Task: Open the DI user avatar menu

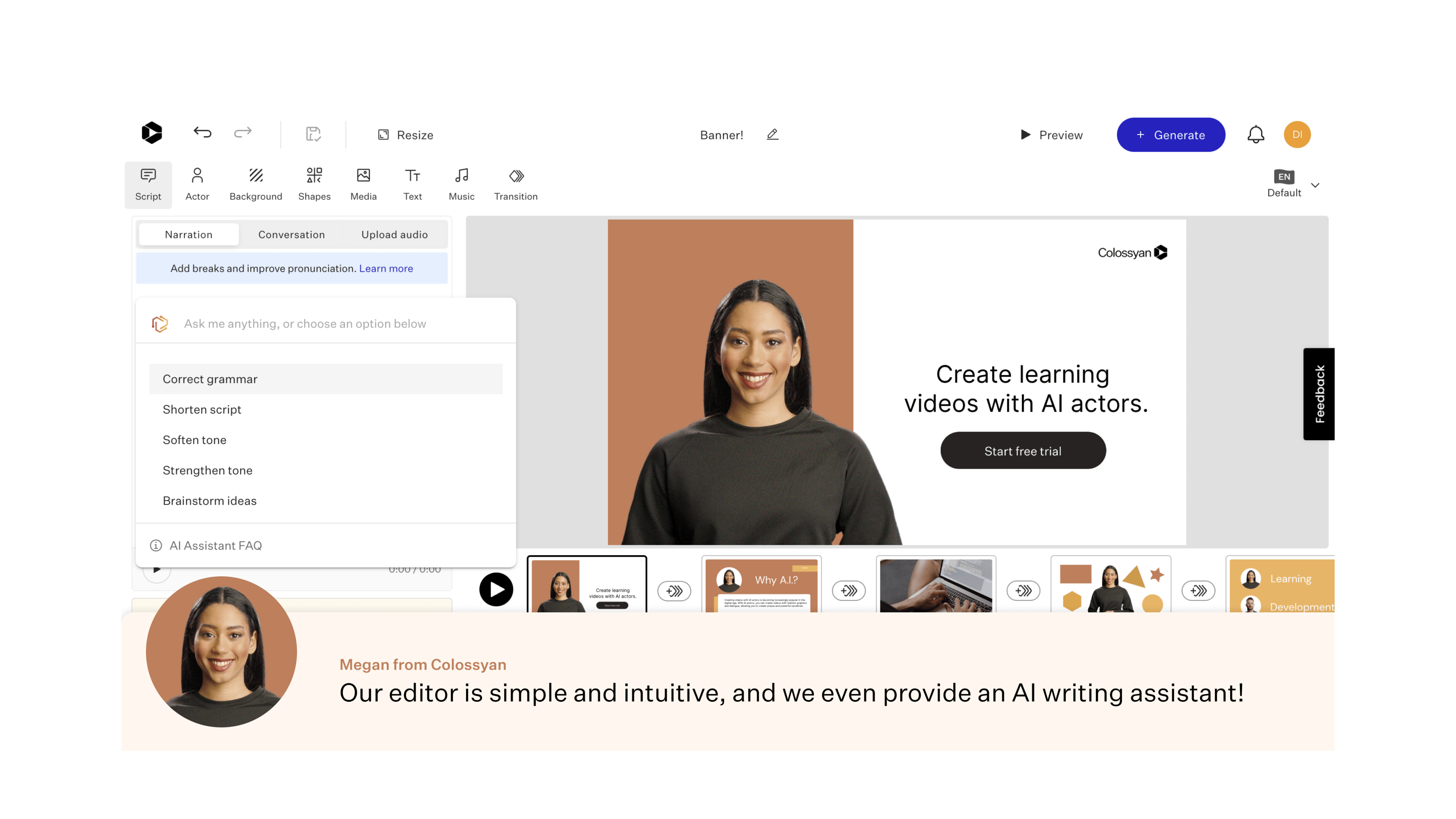Action: click(x=1297, y=135)
